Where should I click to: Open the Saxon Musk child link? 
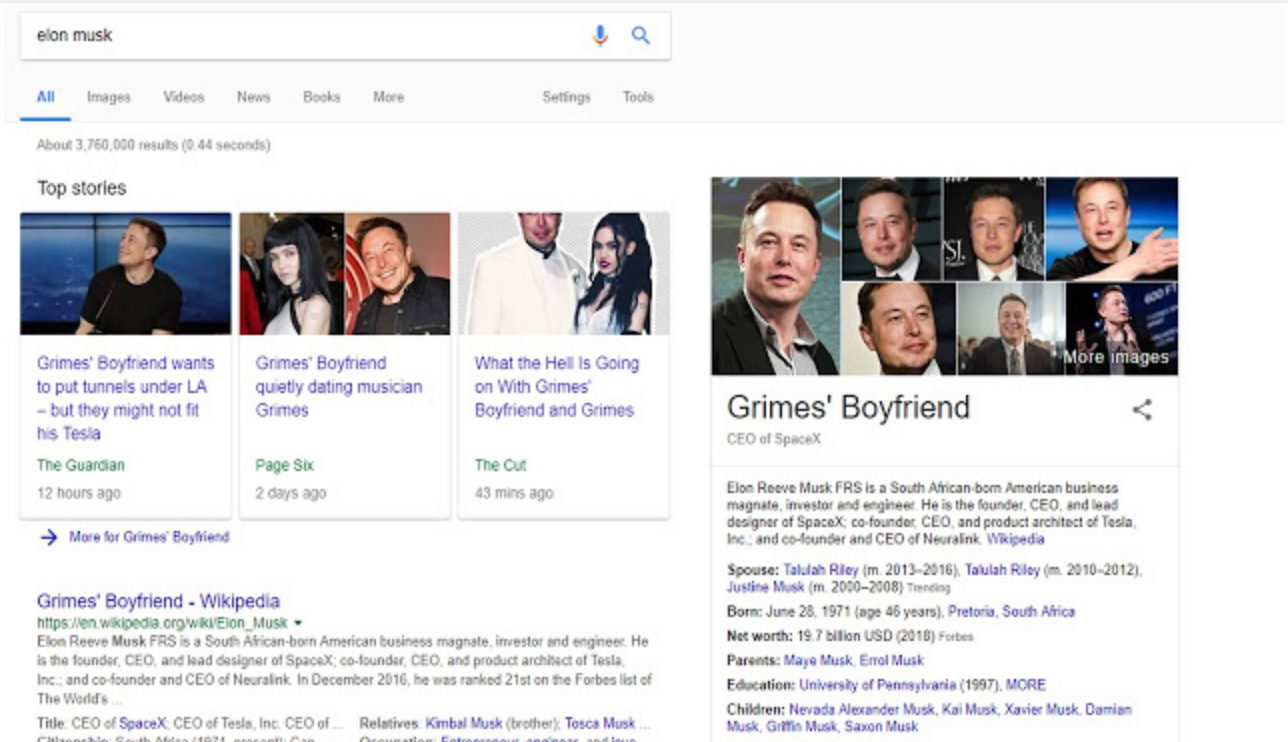point(880,726)
